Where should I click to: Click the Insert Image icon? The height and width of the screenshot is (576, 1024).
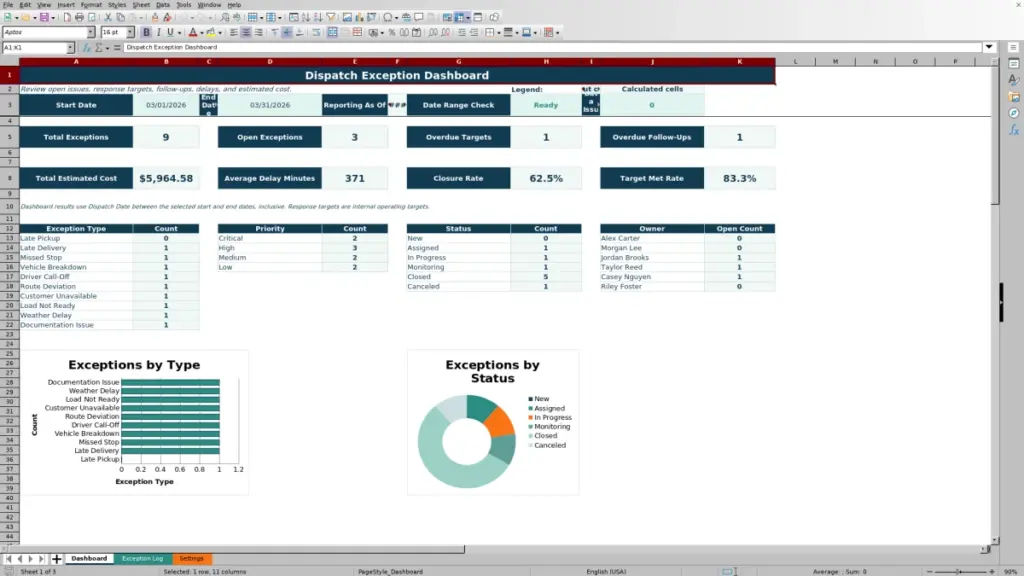click(x=347, y=17)
